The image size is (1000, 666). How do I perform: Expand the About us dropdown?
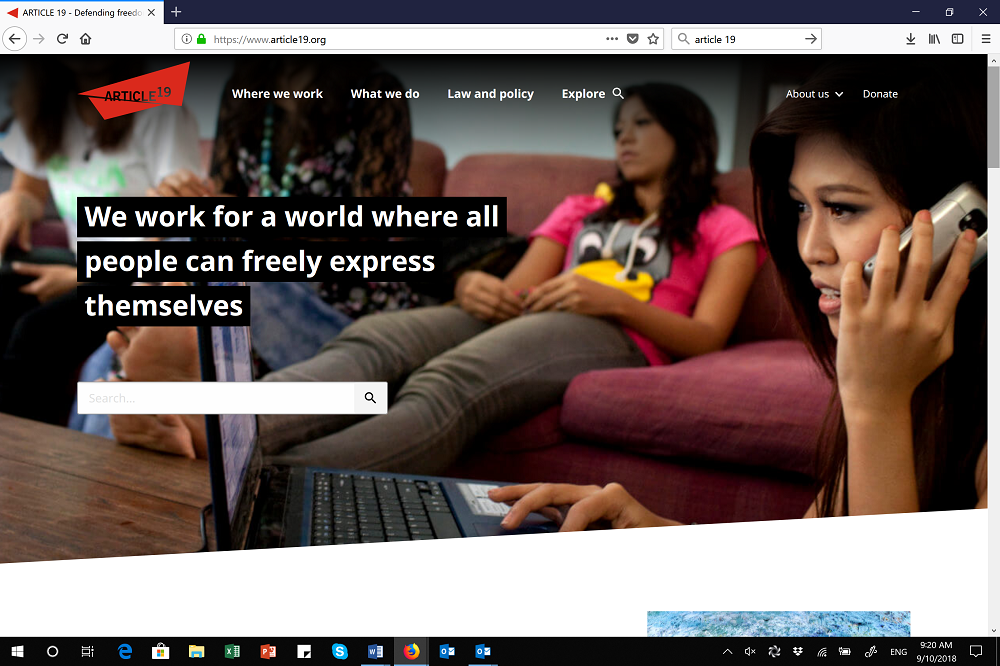click(814, 94)
